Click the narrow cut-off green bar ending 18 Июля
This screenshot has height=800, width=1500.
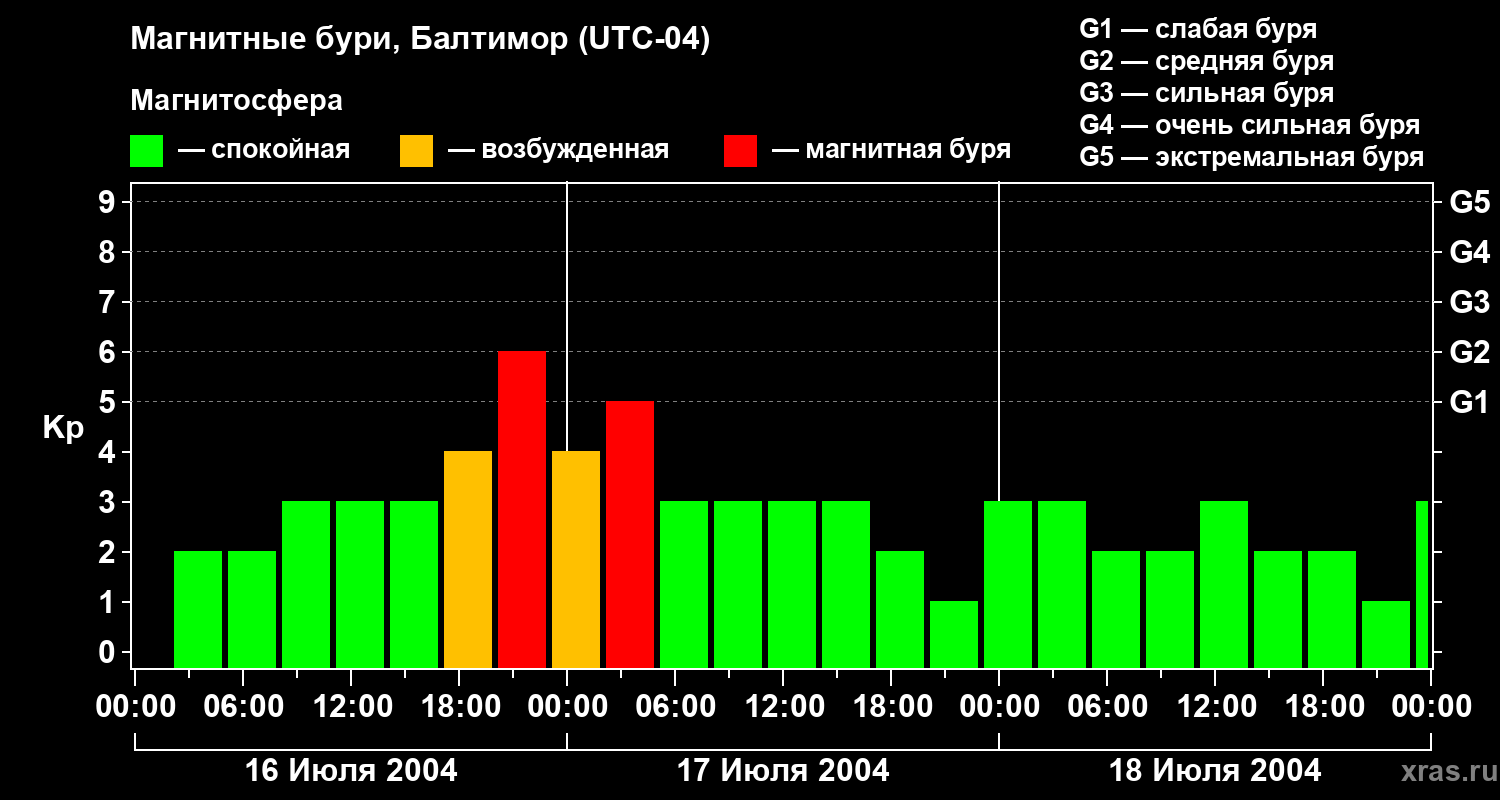tap(1422, 585)
